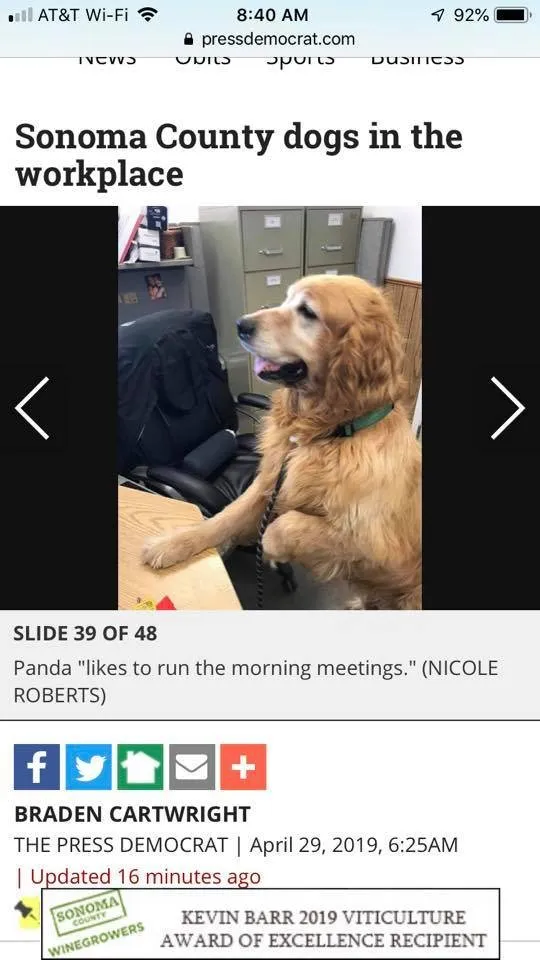This screenshot has height=960, width=540.
Task: Tap the Panda slide caption text
Action: point(256,681)
